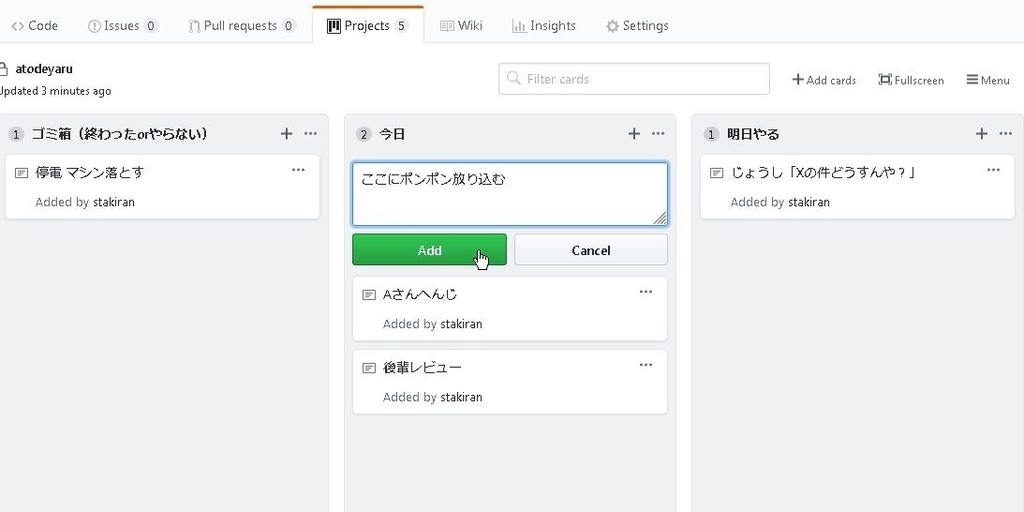Viewport: 1024px width, 512px height.
Task: Click note icon on じょうし card
Action: (x=716, y=173)
